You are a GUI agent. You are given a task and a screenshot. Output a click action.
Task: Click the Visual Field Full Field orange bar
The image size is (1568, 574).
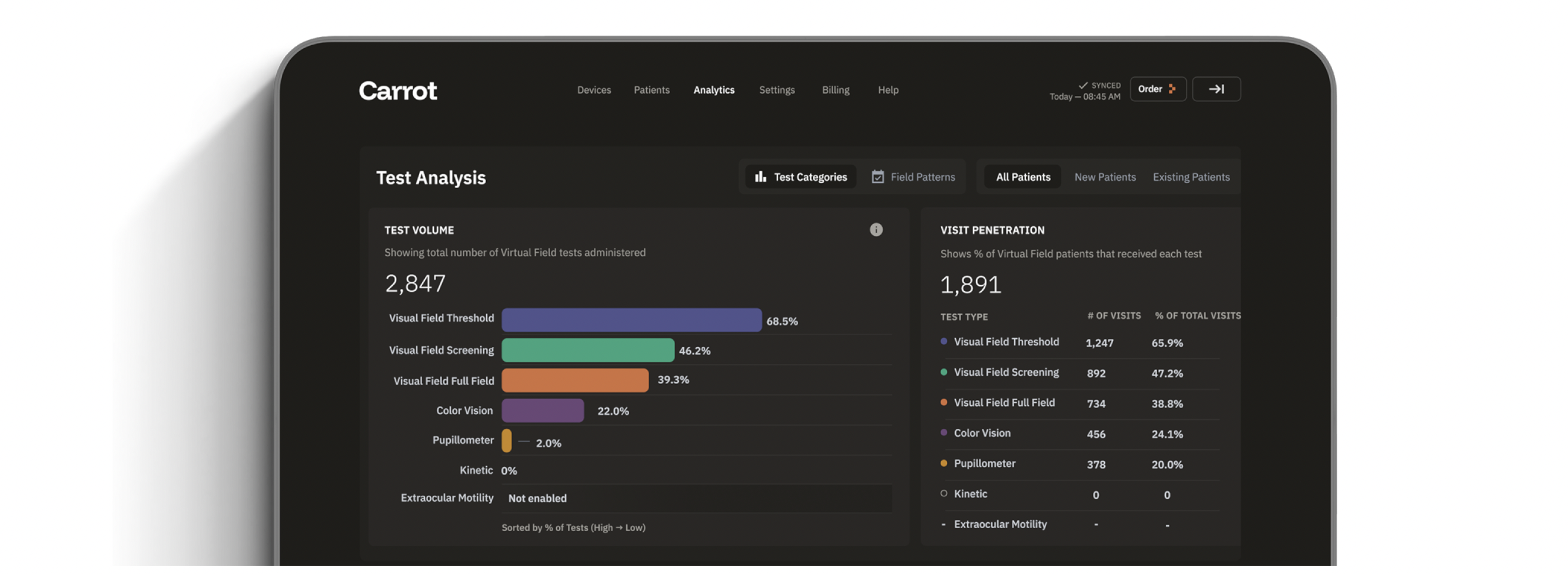click(x=574, y=381)
